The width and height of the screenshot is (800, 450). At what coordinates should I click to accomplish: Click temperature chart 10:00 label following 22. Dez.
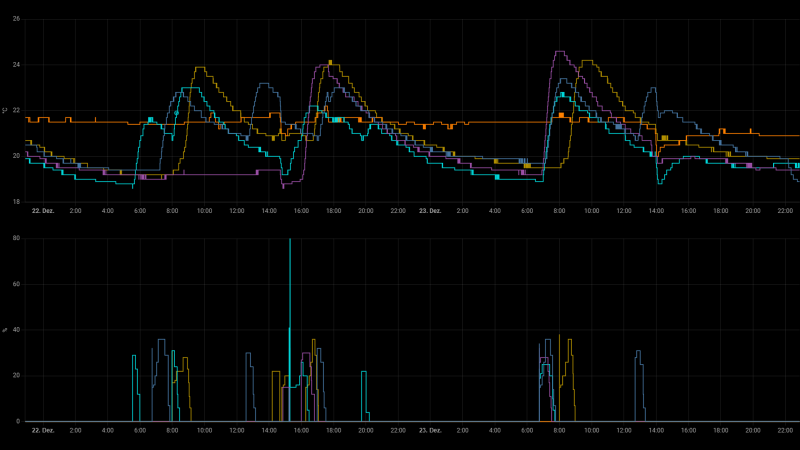pyautogui.click(x=204, y=211)
